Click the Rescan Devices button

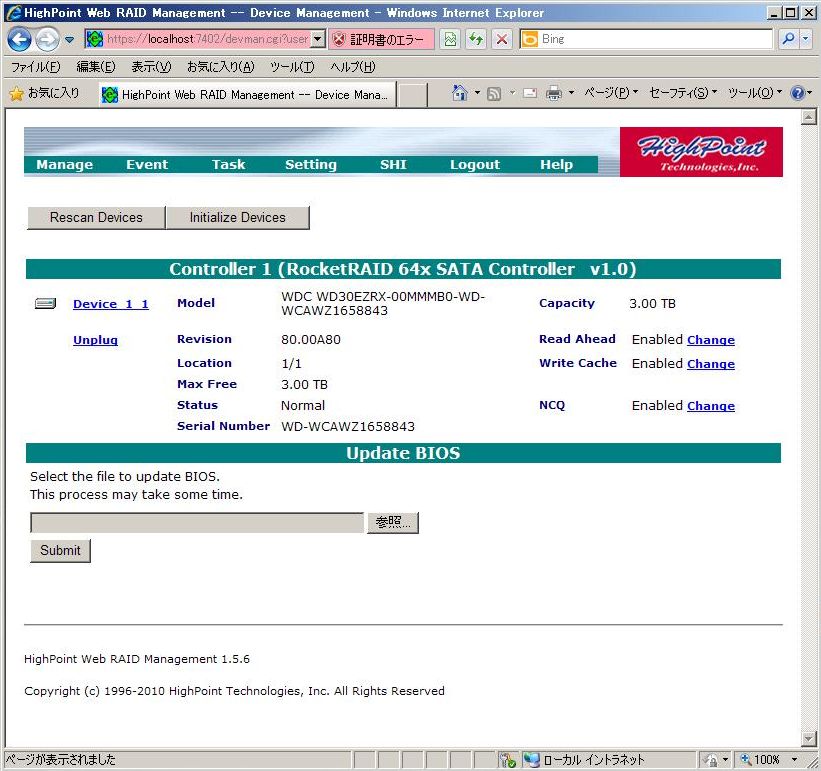pyautogui.click(x=96, y=217)
